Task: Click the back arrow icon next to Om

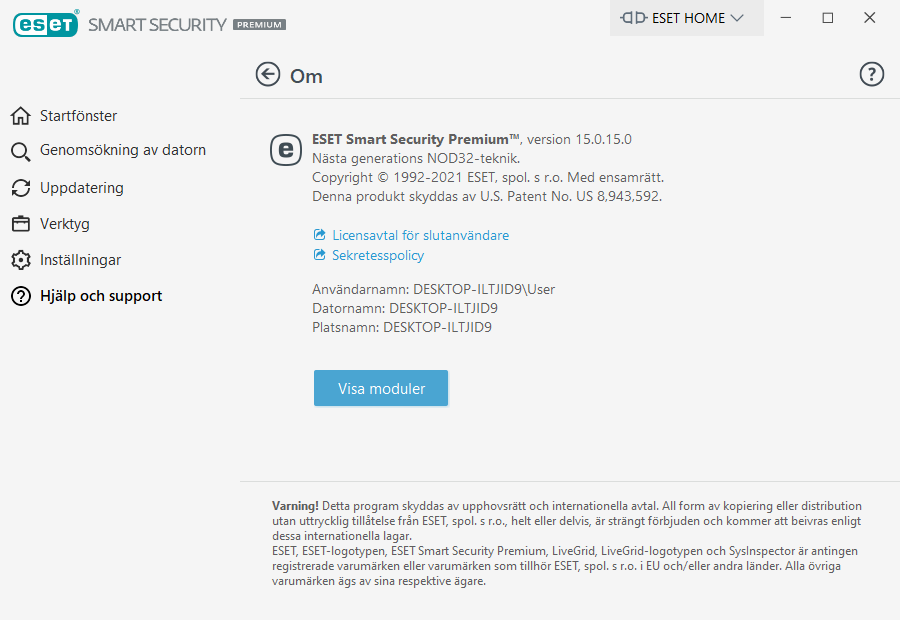Action: (x=268, y=75)
